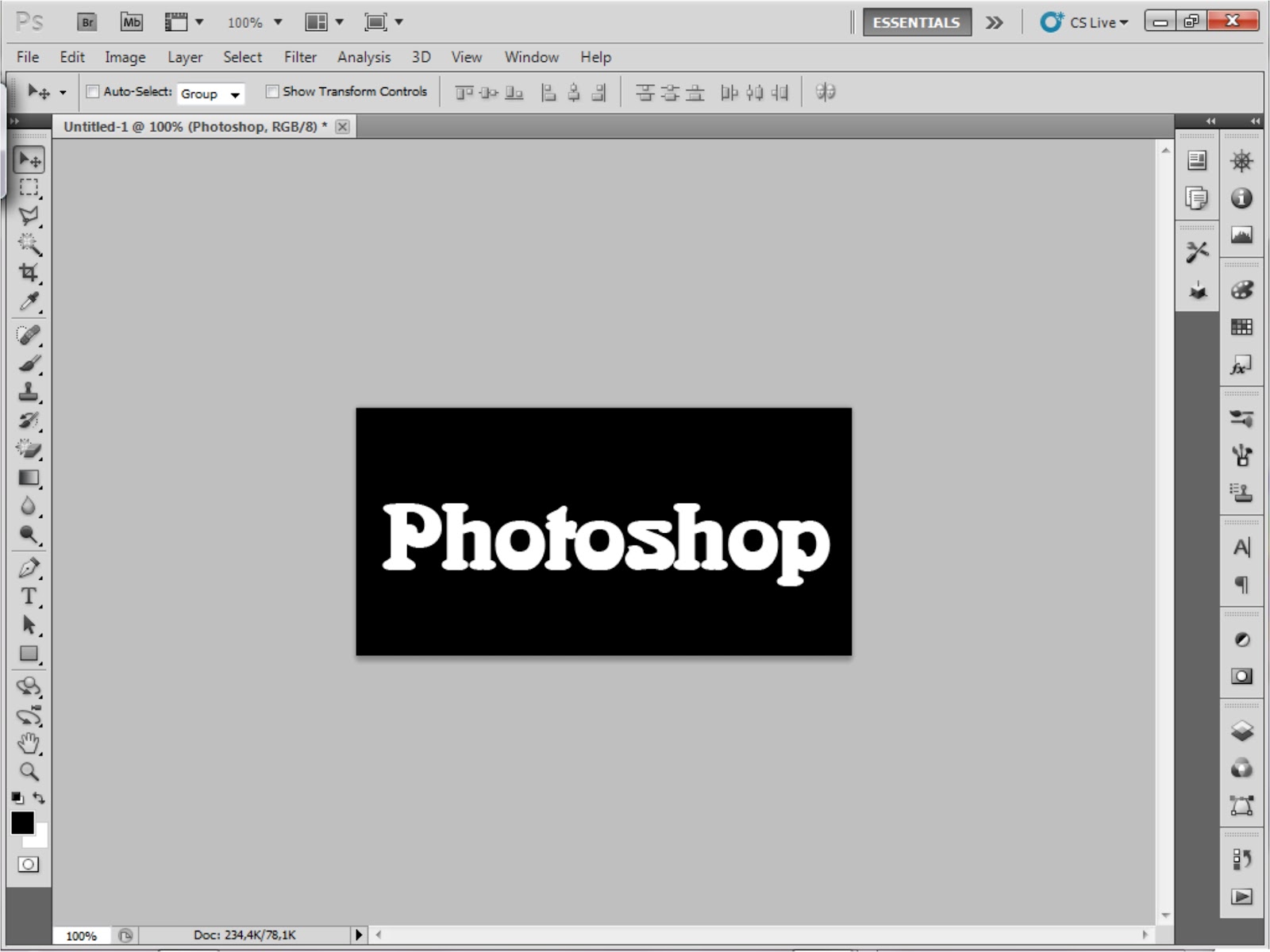The width and height of the screenshot is (1270, 952).
Task: Enable the Auto-Select checkbox
Action: click(92, 92)
